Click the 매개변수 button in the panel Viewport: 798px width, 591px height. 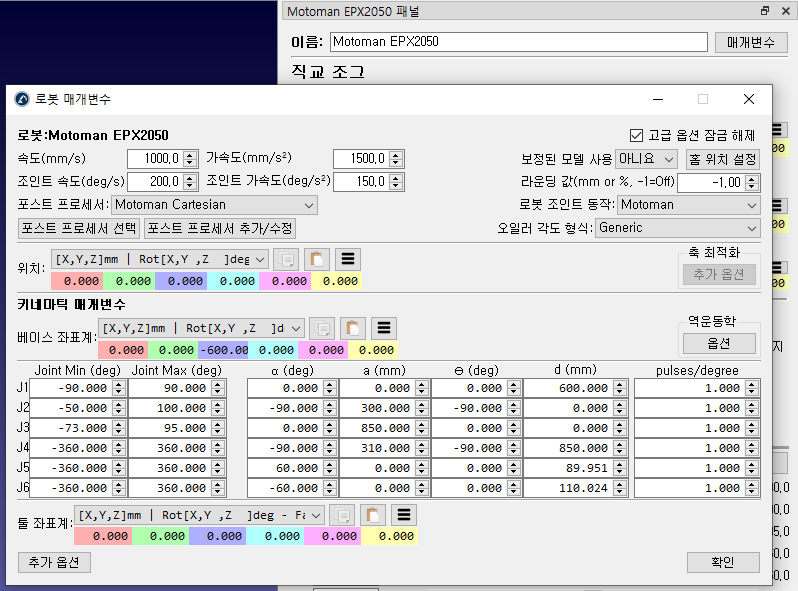click(x=751, y=42)
